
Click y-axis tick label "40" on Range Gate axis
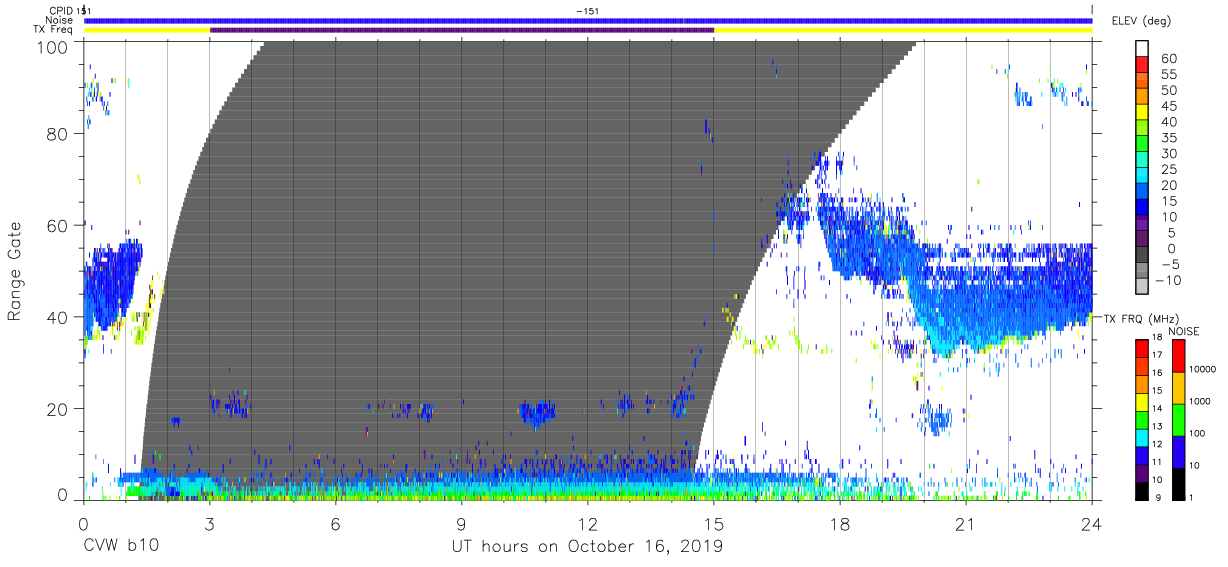(57, 317)
